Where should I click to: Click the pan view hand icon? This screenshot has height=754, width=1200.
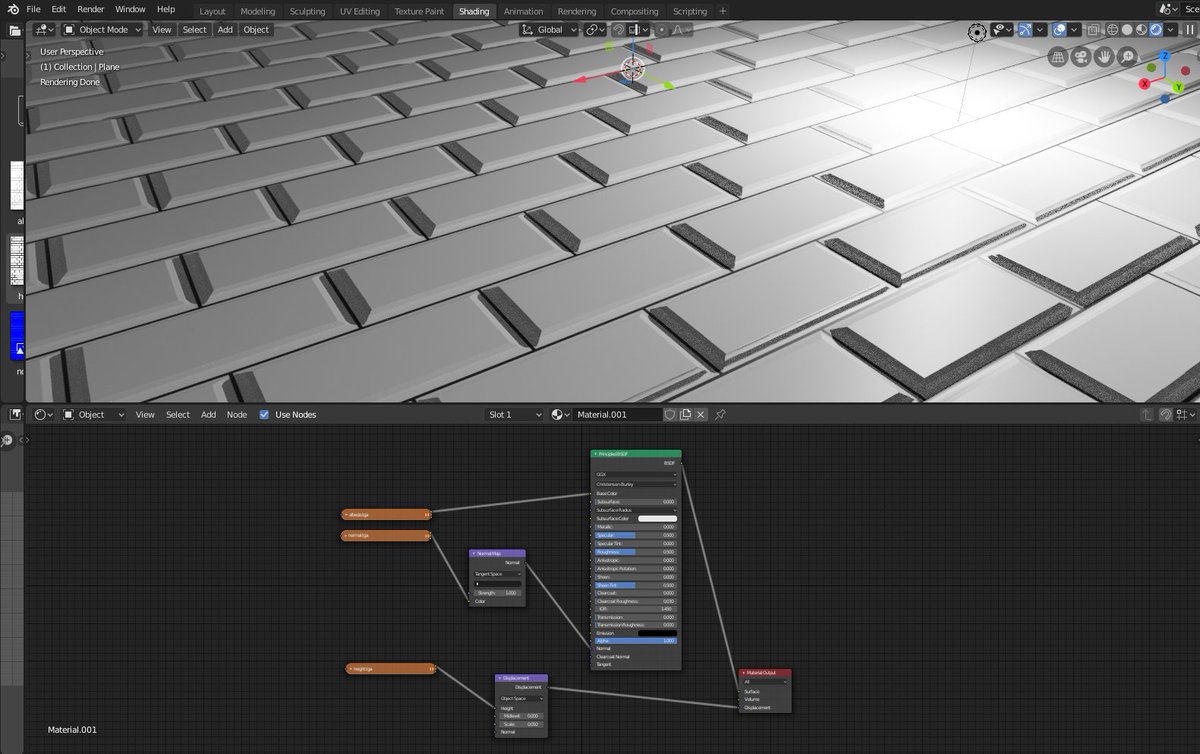(1104, 58)
